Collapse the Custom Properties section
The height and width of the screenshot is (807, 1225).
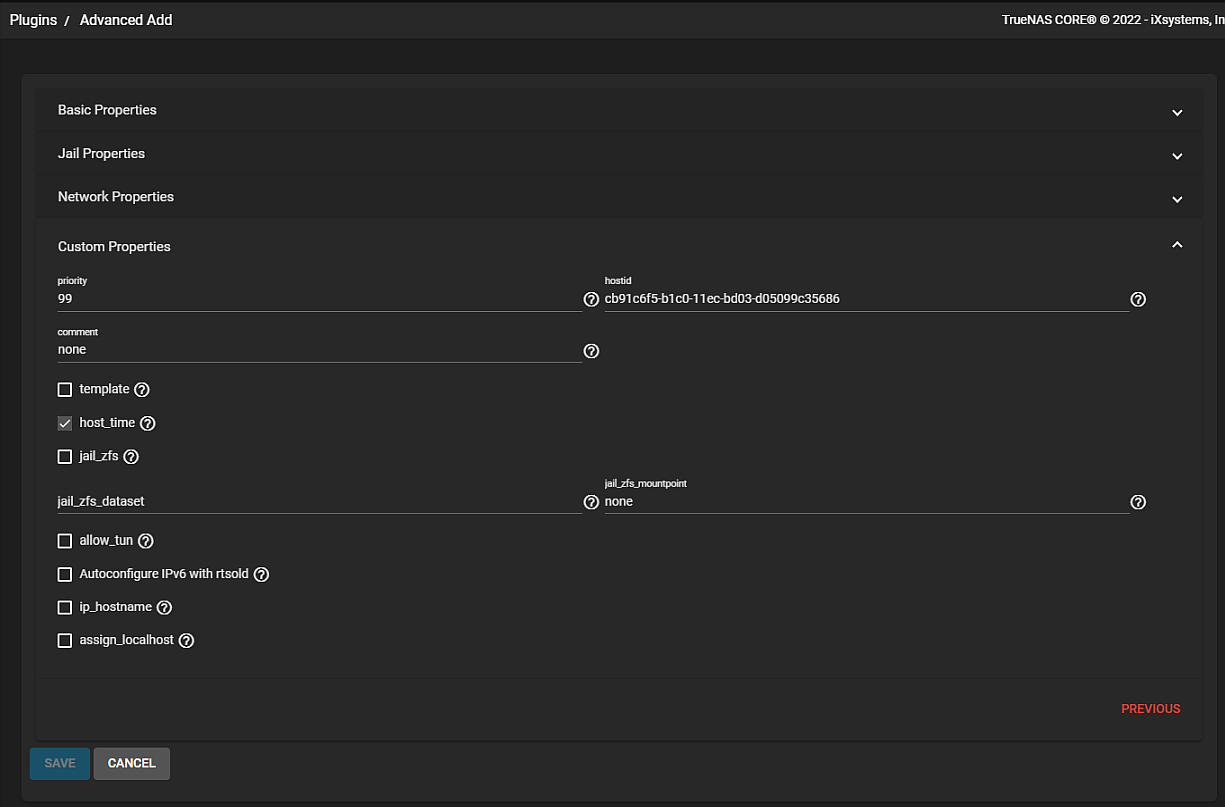1177,246
